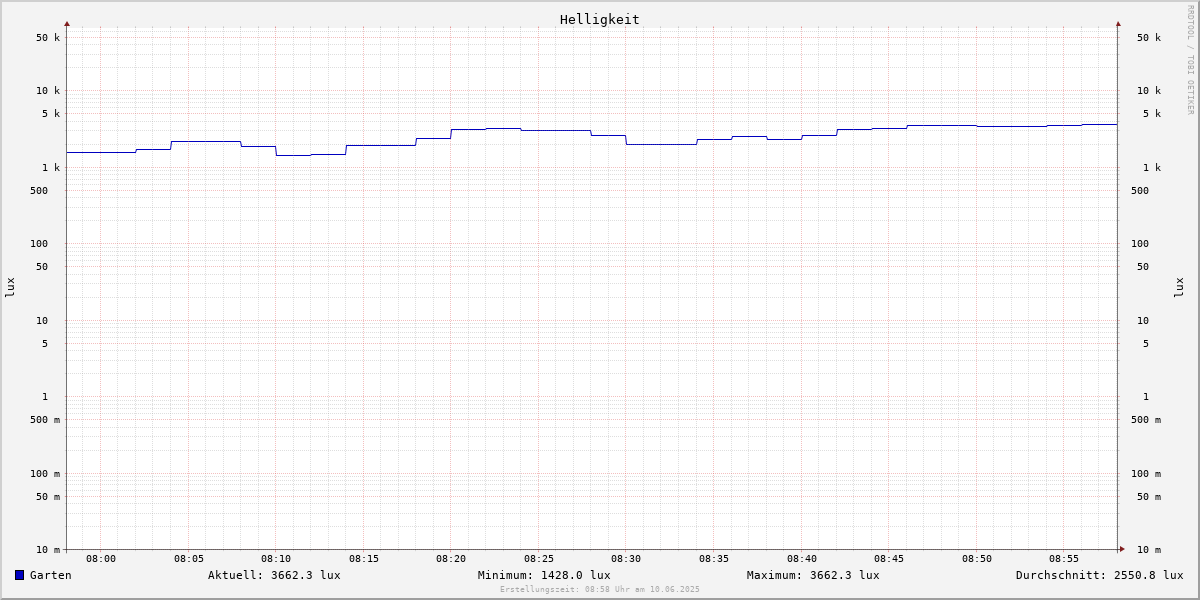Click the 10 k label on left axis
The image size is (1200, 600).
click(x=48, y=91)
